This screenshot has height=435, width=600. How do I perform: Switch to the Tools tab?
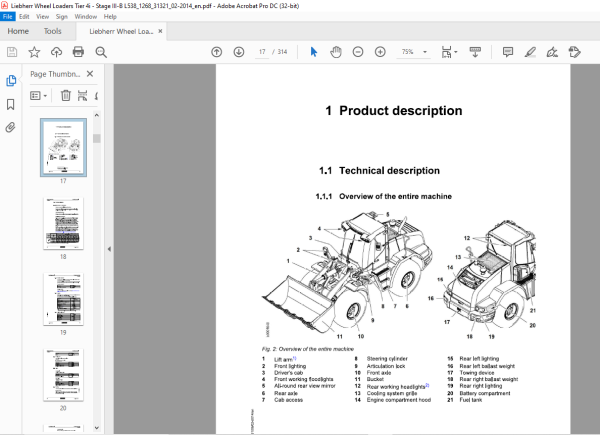[x=52, y=31]
